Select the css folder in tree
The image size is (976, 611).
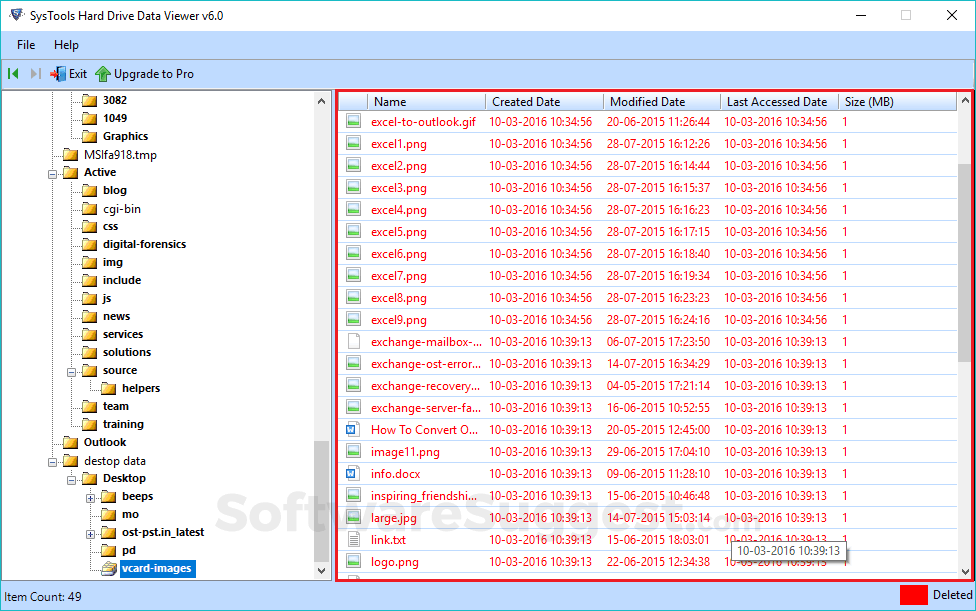(x=111, y=226)
